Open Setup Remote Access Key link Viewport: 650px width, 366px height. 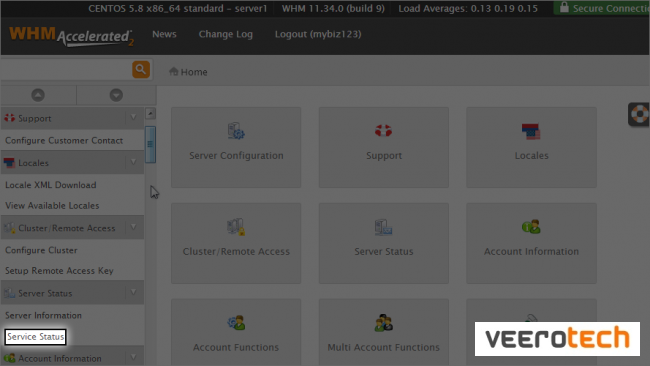click(59, 271)
